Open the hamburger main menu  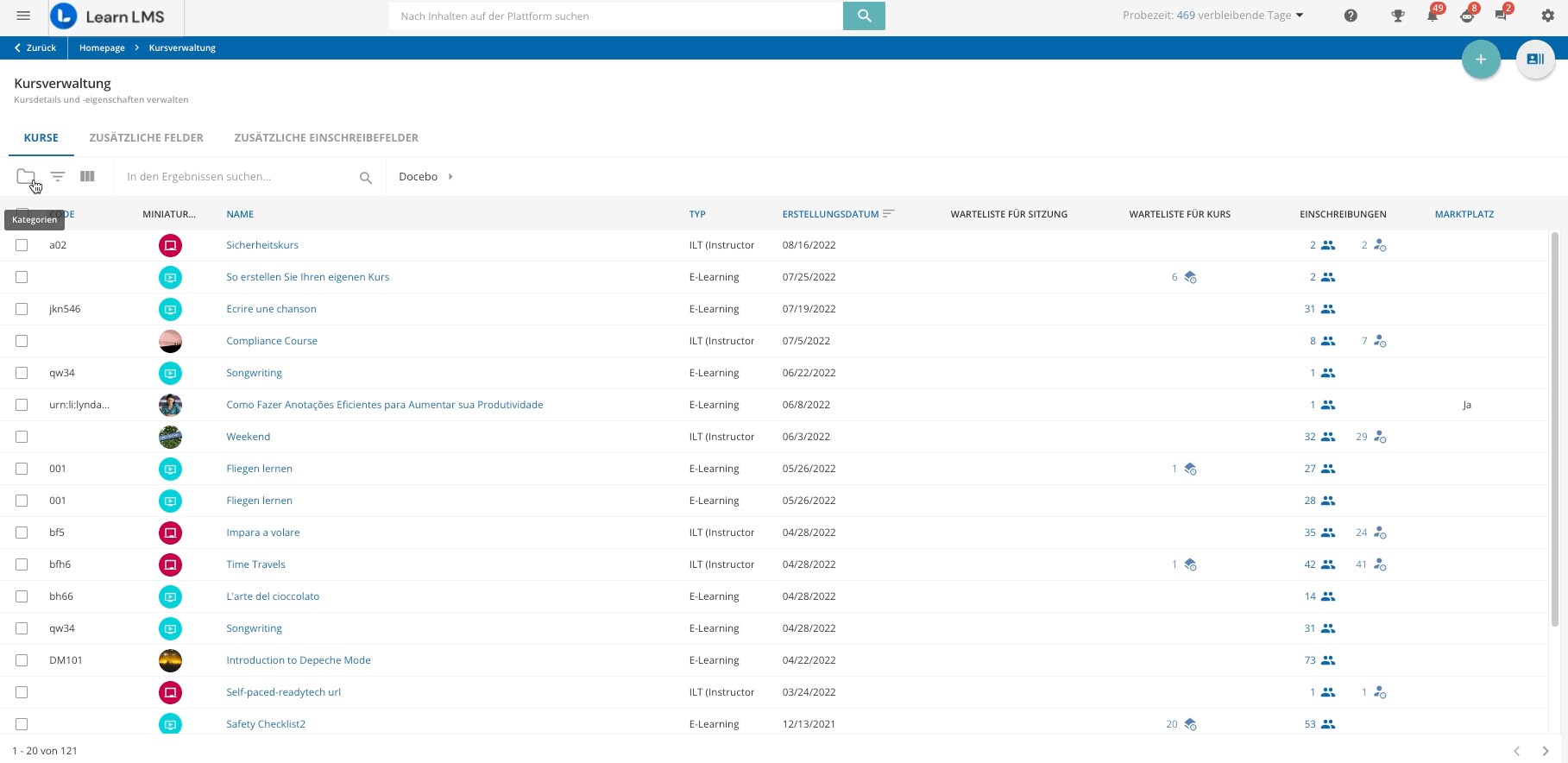pyautogui.click(x=23, y=16)
